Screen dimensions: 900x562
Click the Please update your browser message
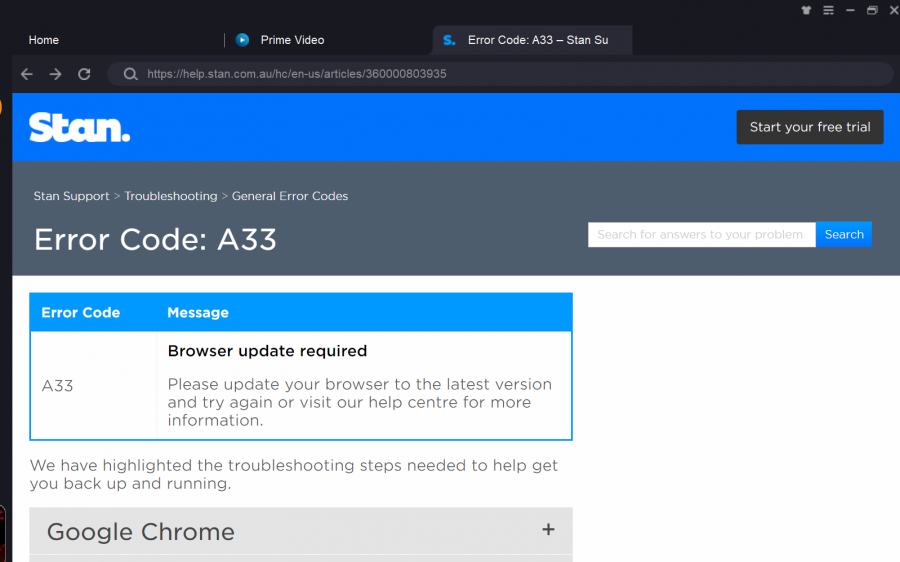(360, 402)
